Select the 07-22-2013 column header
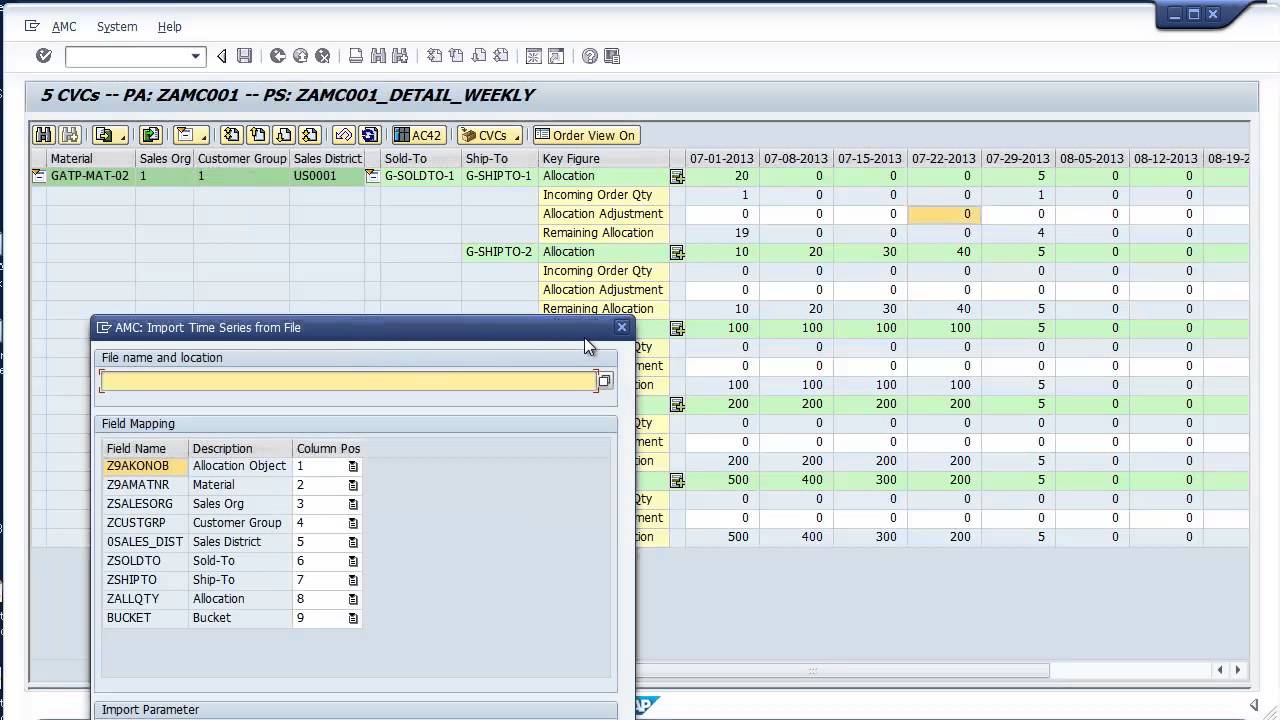1280x720 pixels. coord(944,158)
